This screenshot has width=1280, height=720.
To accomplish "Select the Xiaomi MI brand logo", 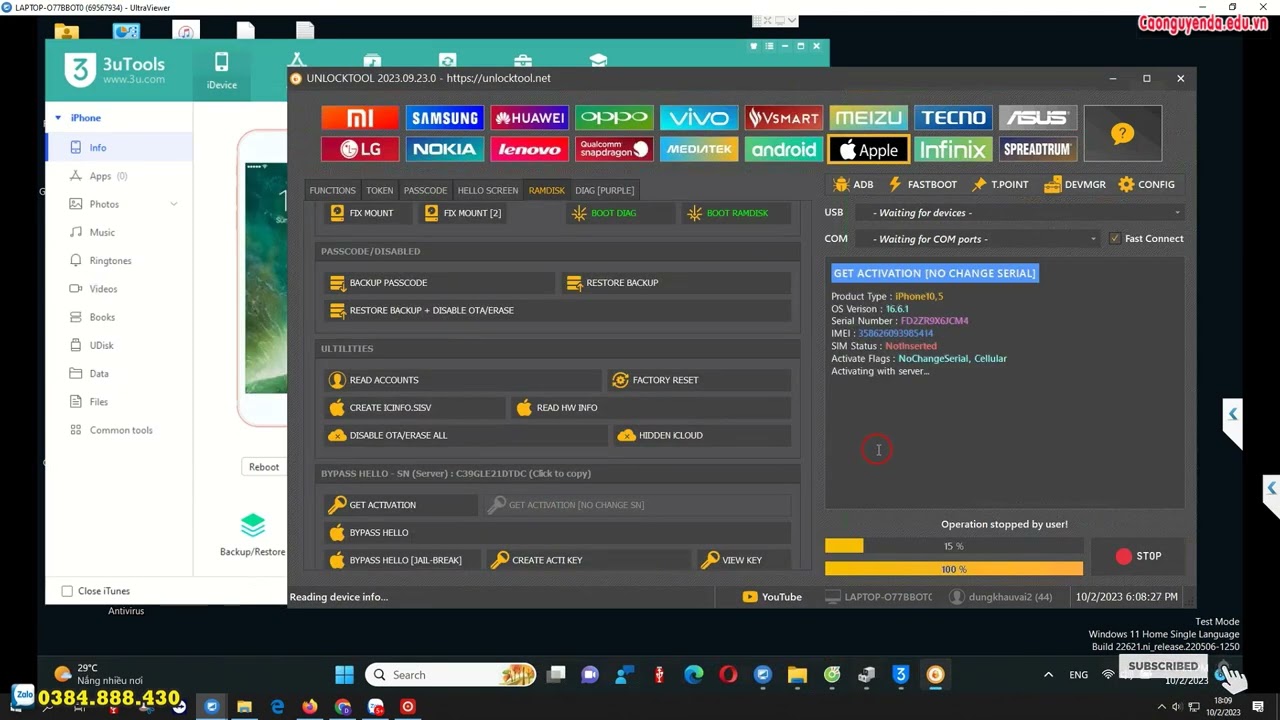I will [360, 118].
